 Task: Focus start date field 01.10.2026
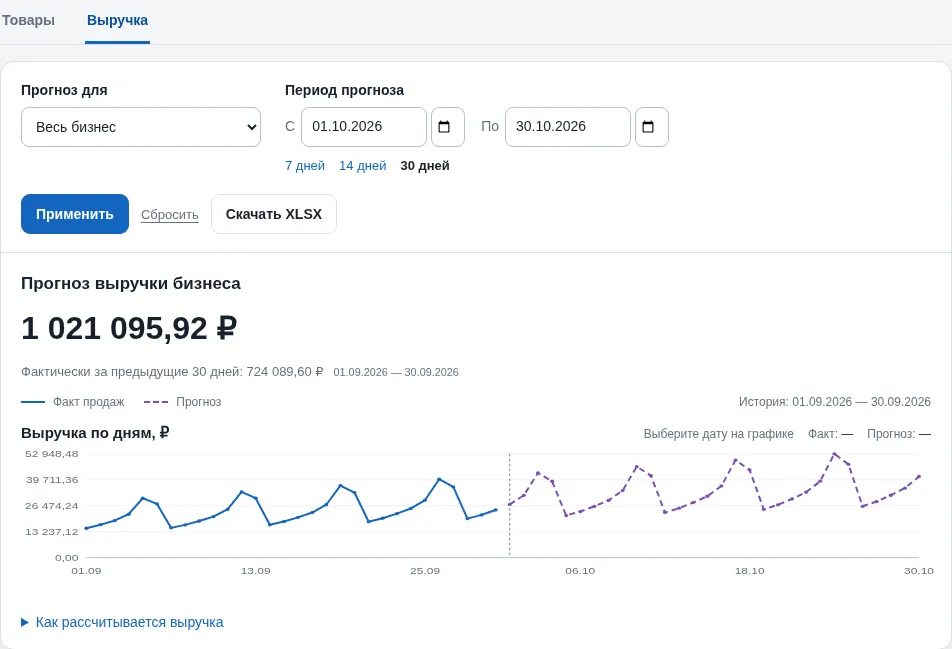click(364, 127)
